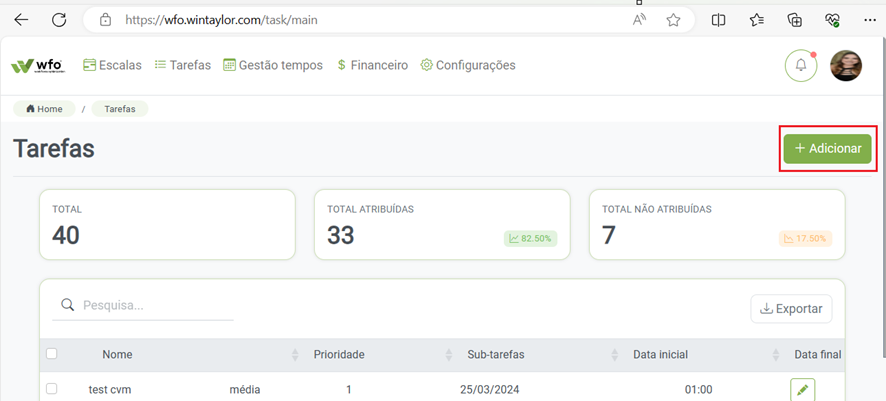The height and width of the screenshot is (401, 886).
Task: Click the Exportar button
Action: (x=791, y=309)
